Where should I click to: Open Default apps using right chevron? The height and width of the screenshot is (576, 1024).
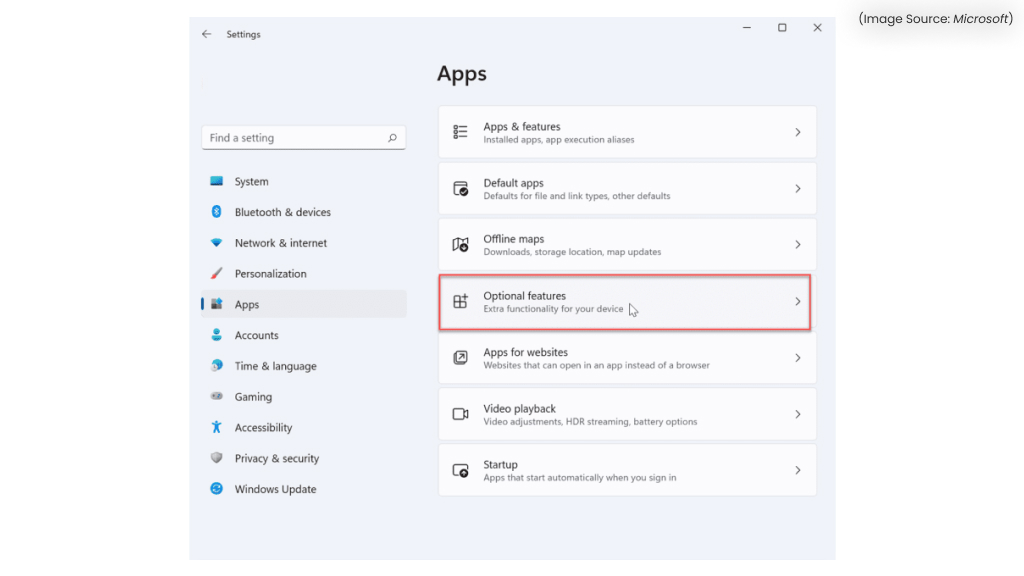pyautogui.click(x=797, y=189)
